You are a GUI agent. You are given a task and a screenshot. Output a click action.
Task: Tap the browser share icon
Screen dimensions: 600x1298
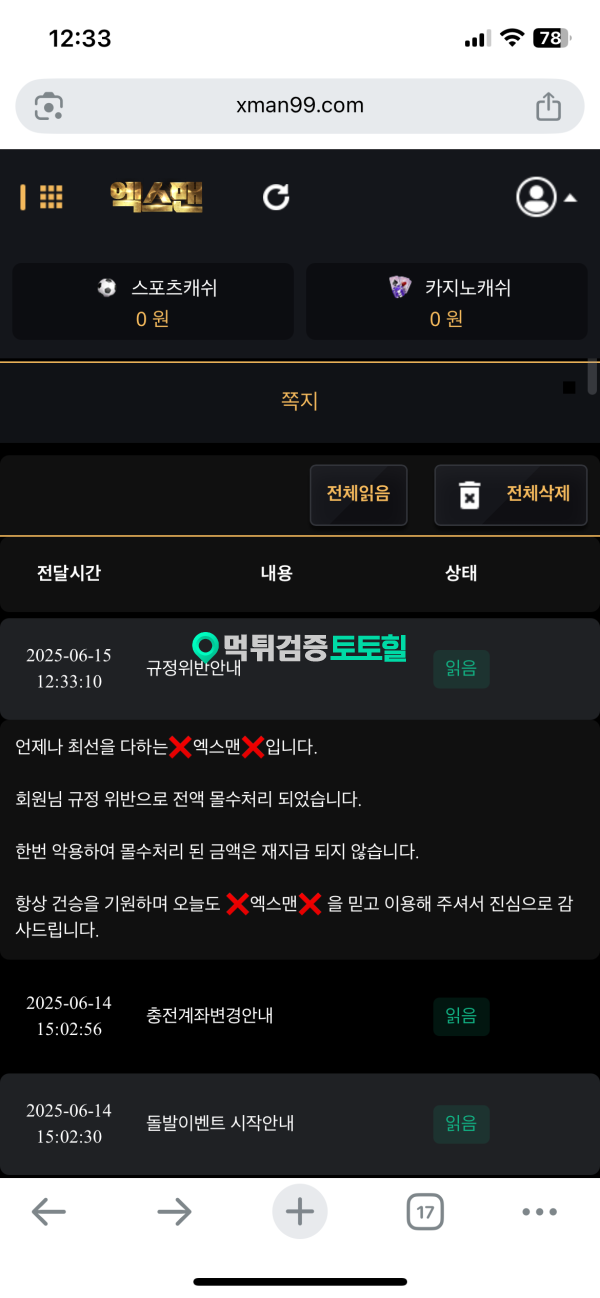[548, 105]
